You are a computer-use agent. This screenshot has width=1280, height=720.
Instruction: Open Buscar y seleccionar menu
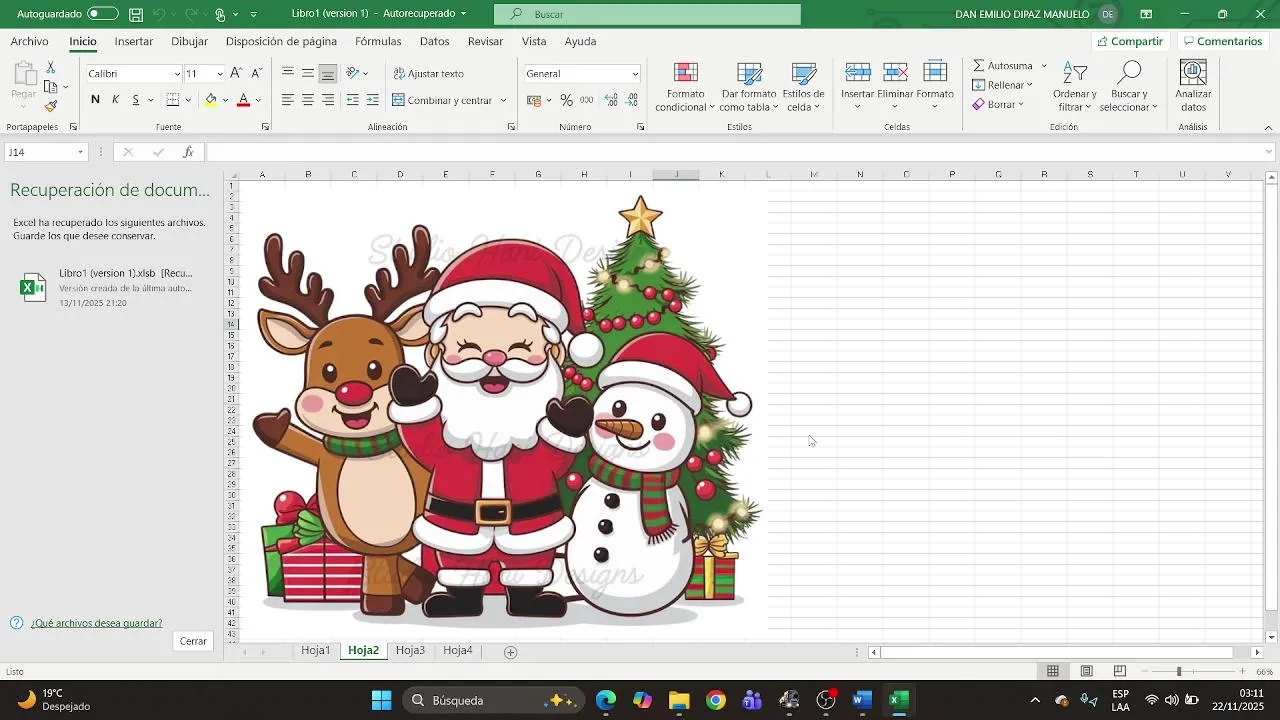1128,87
